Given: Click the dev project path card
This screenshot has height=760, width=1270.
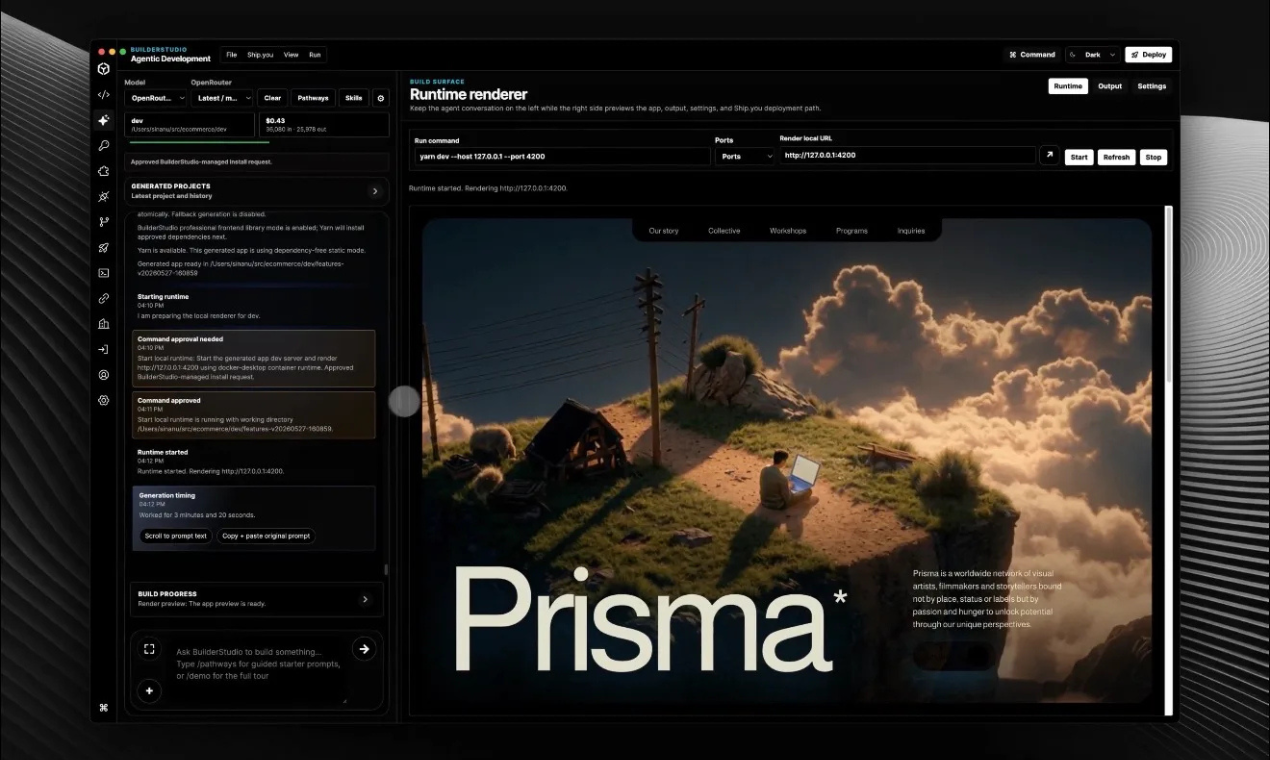Looking at the screenshot, I should tap(190, 125).
